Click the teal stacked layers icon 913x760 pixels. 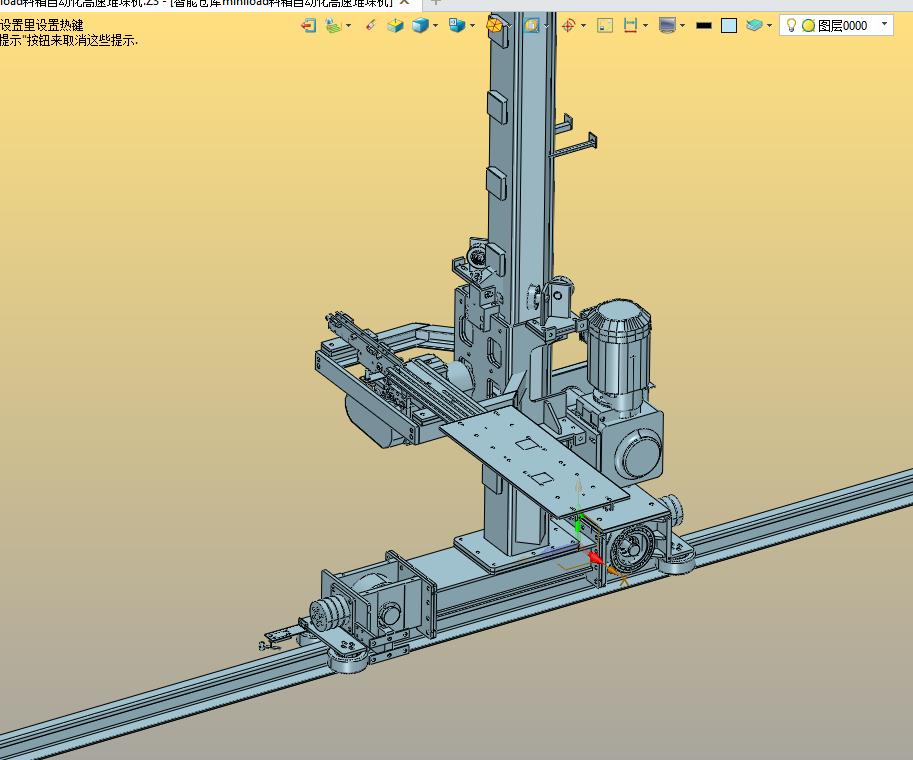[x=755, y=26]
